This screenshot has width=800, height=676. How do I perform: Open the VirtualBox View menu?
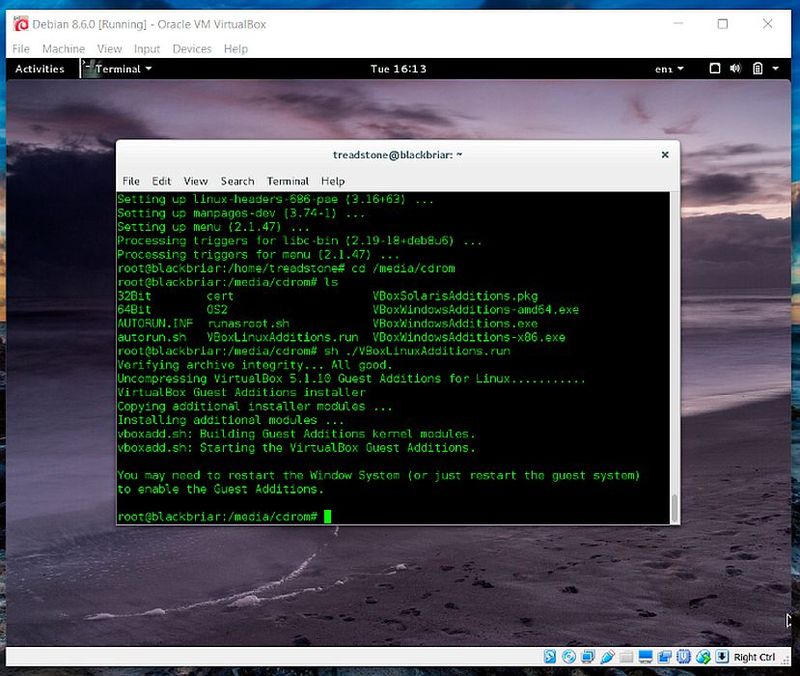point(110,49)
